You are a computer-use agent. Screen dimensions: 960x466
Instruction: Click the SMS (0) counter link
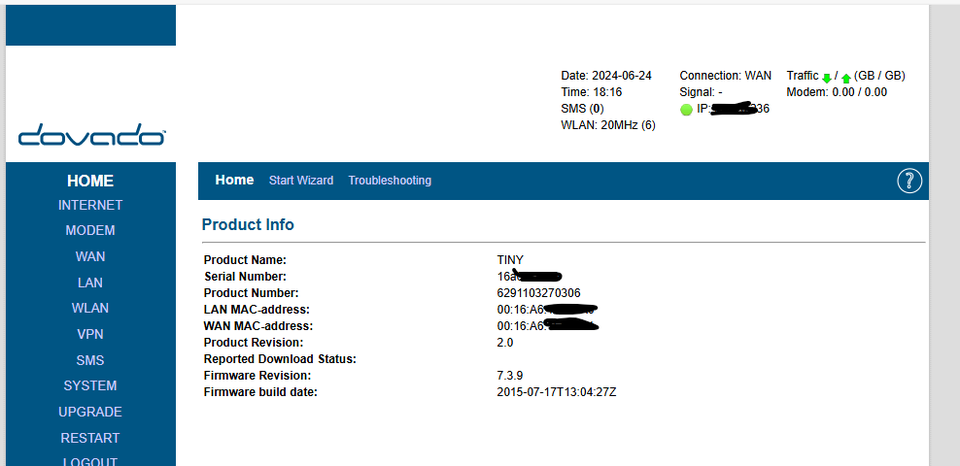point(582,108)
